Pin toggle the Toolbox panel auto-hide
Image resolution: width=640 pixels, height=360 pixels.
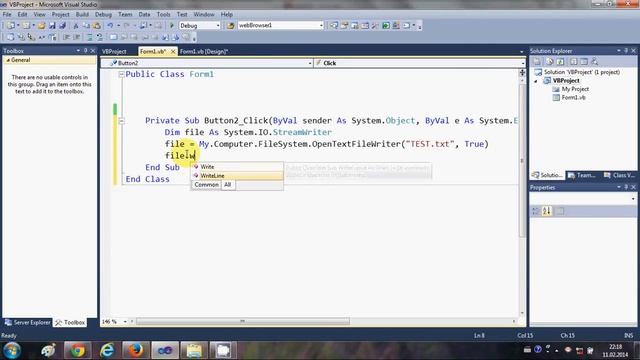[85, 51]
